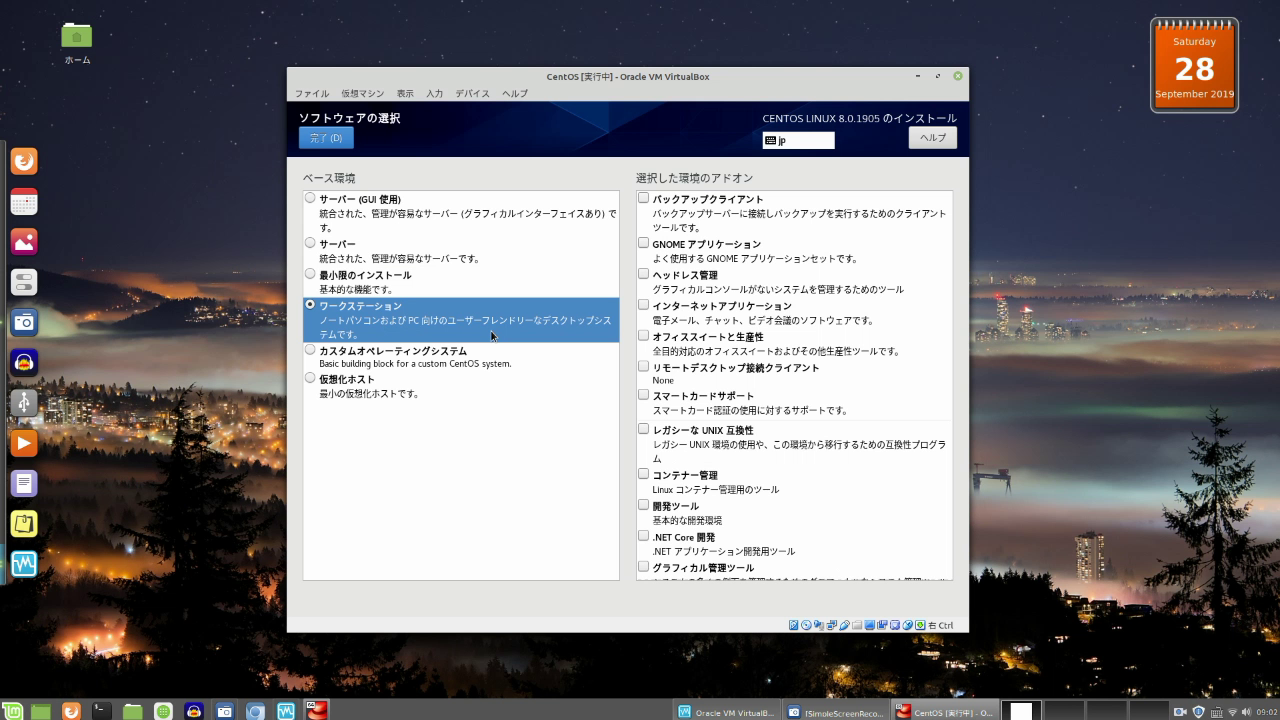Switch to Oracle VM VirtualBox taskbar window
The width and height of the screenshot is (1280, 720).
[x=727, y=712]
